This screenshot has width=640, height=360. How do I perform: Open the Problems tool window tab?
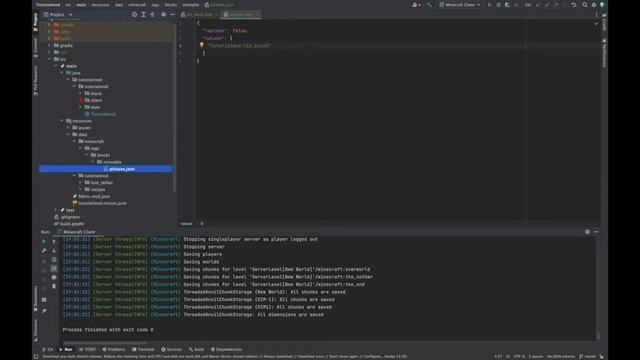click(114, 349)
